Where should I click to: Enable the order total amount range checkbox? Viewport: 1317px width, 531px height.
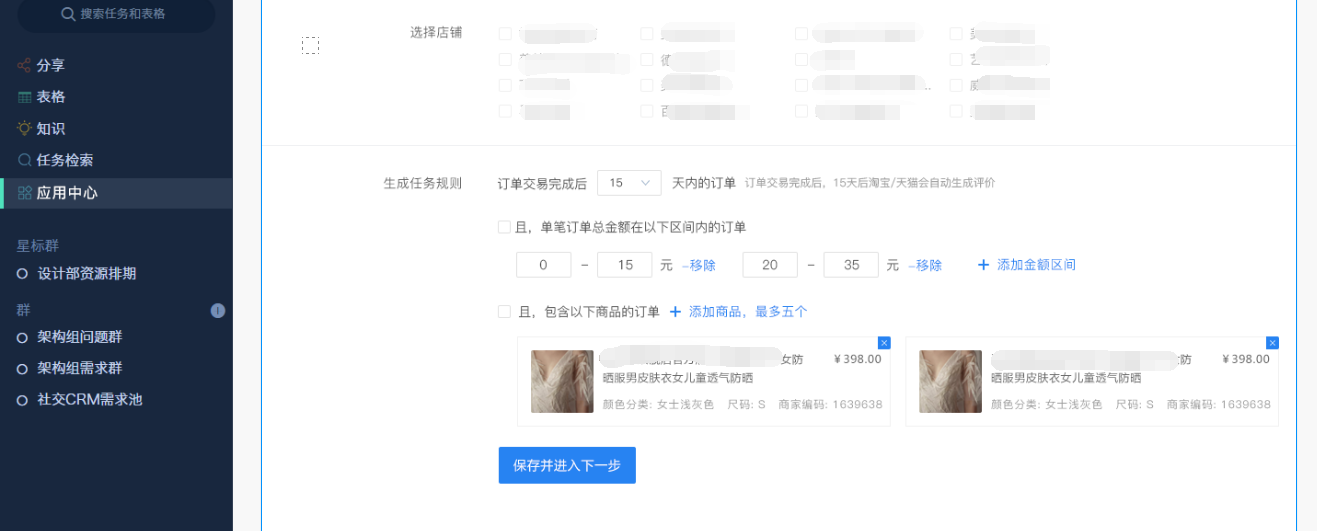coord(504,227)
